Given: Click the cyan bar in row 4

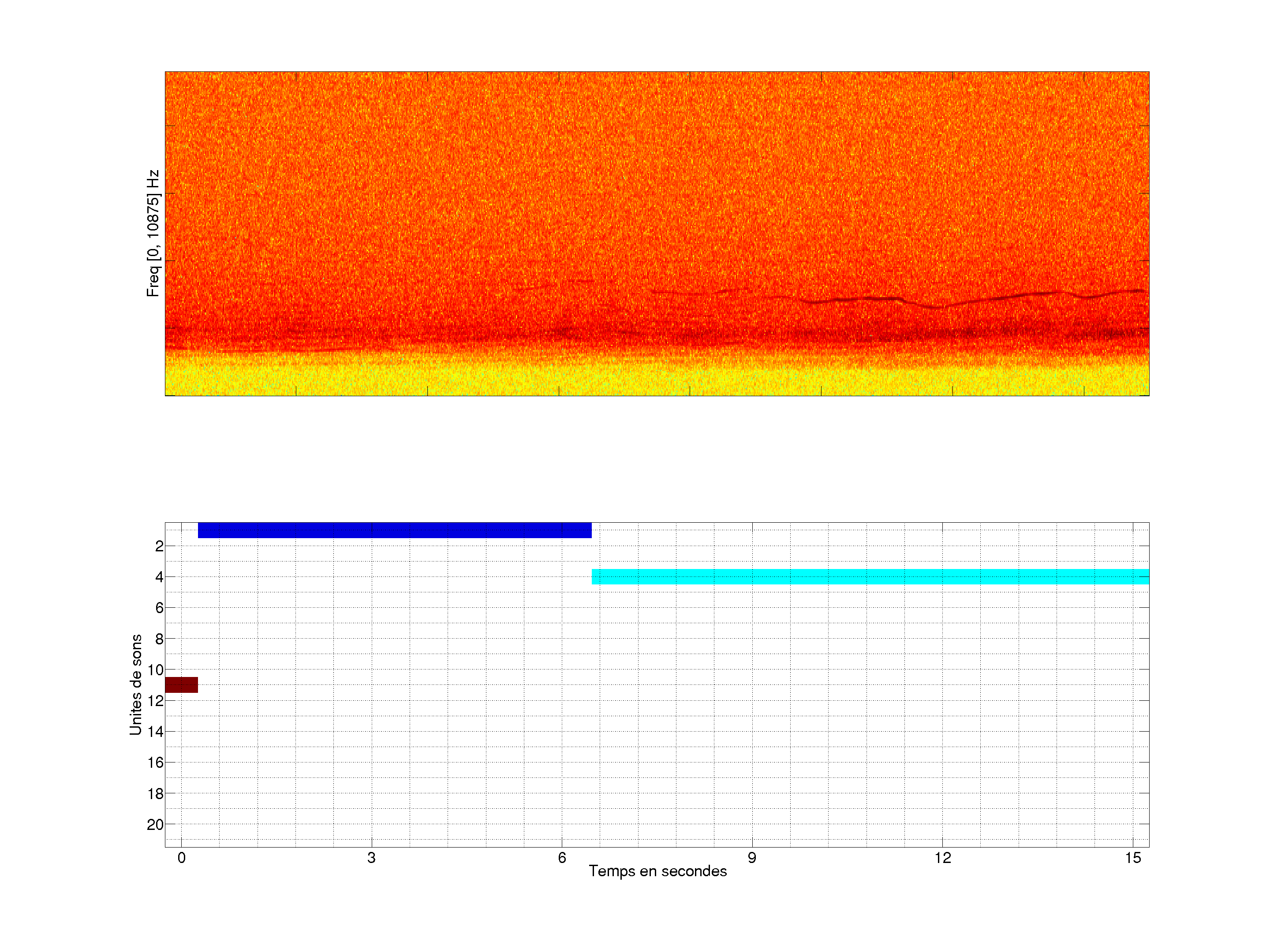Looking at the screenshot, I should tap(870, 576).
